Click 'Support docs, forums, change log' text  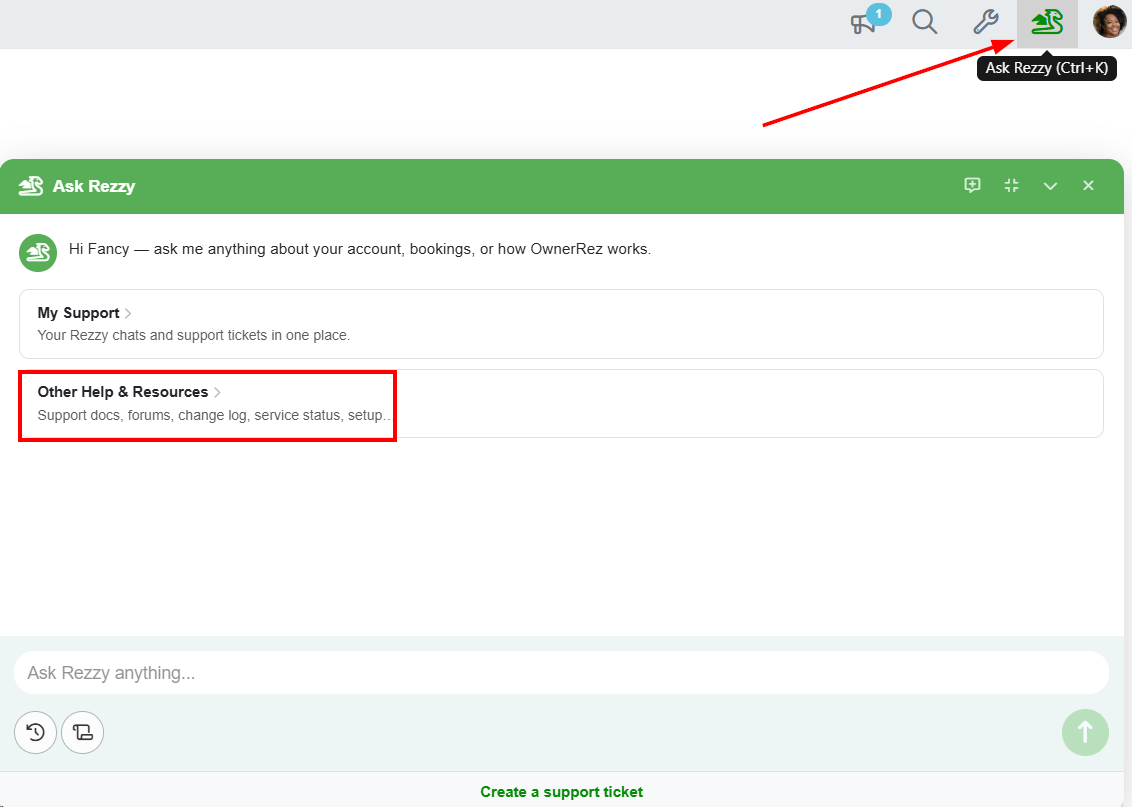(x=214, y=415)
